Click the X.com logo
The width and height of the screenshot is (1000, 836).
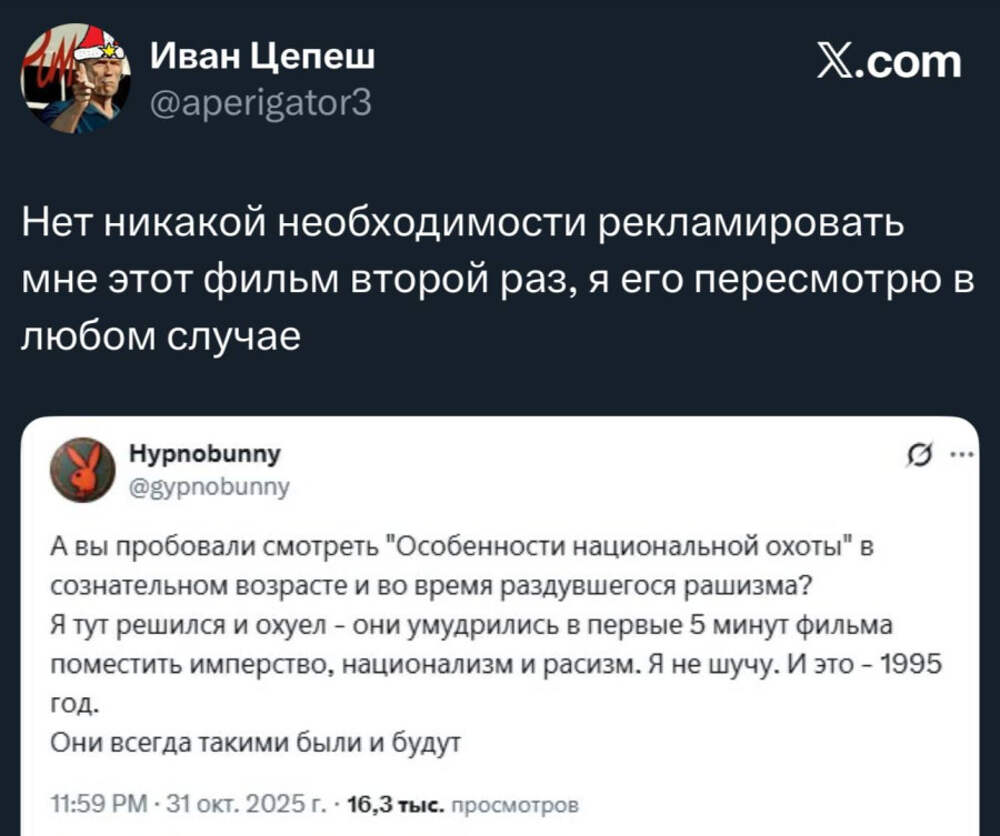pyautogui.click(x=888, y=62)
